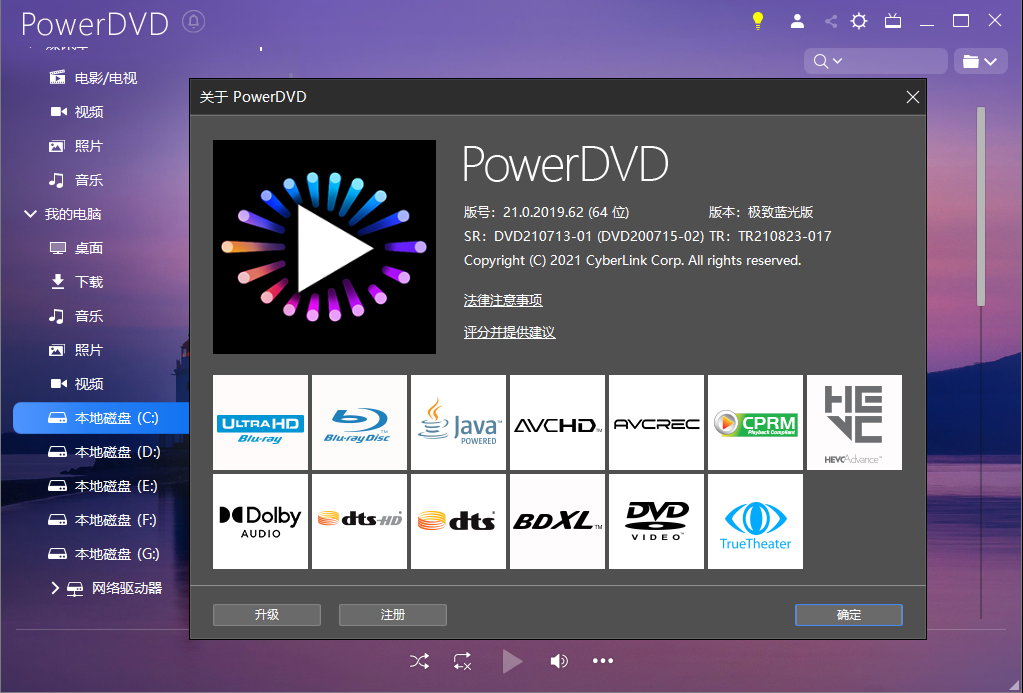
Task: Click the HEVC Advance logo
Action: 855,422
